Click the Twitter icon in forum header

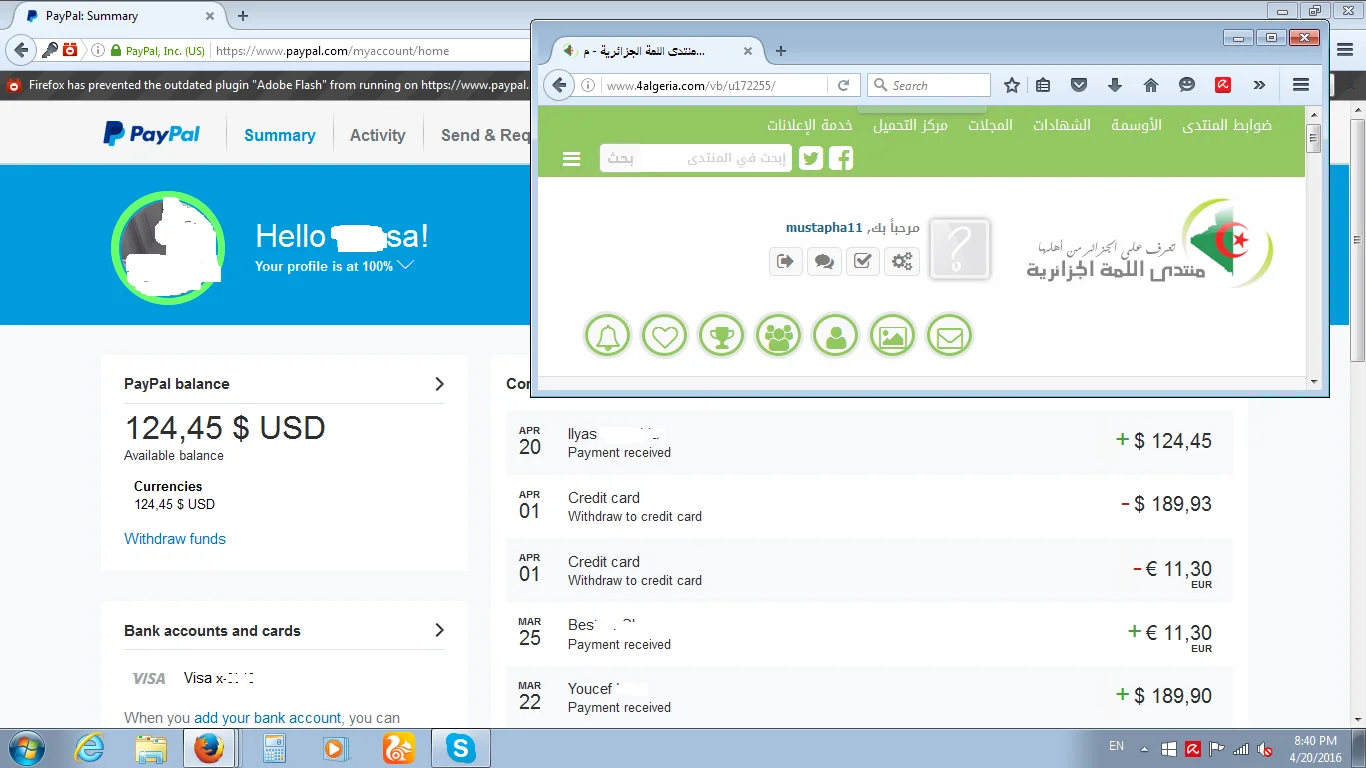pyautogui.click(x=811, y=158)
